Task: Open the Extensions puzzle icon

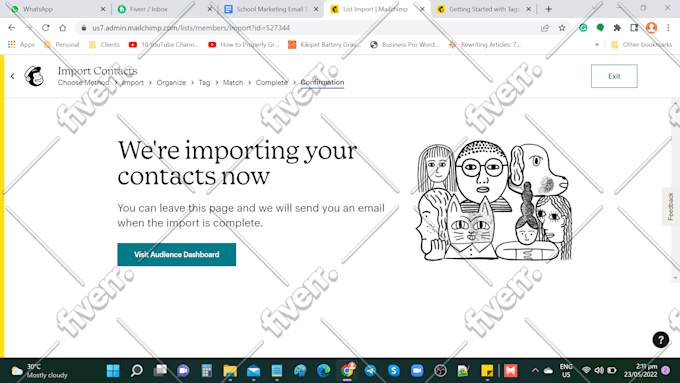Action: tap(617, 28)
